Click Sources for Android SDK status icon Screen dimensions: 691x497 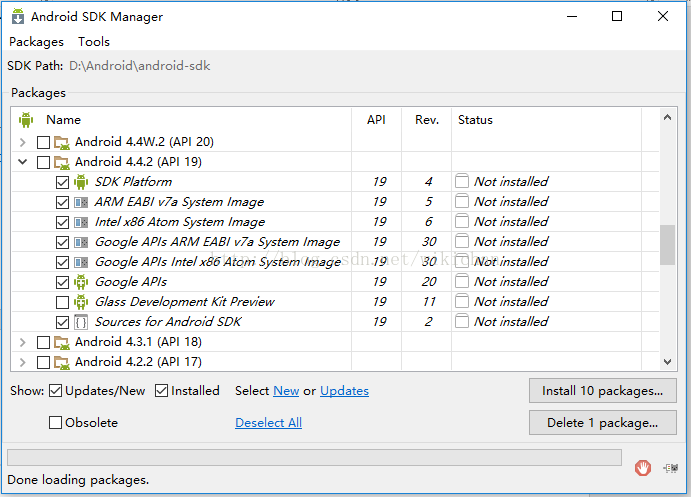click(x=462, y=321)
